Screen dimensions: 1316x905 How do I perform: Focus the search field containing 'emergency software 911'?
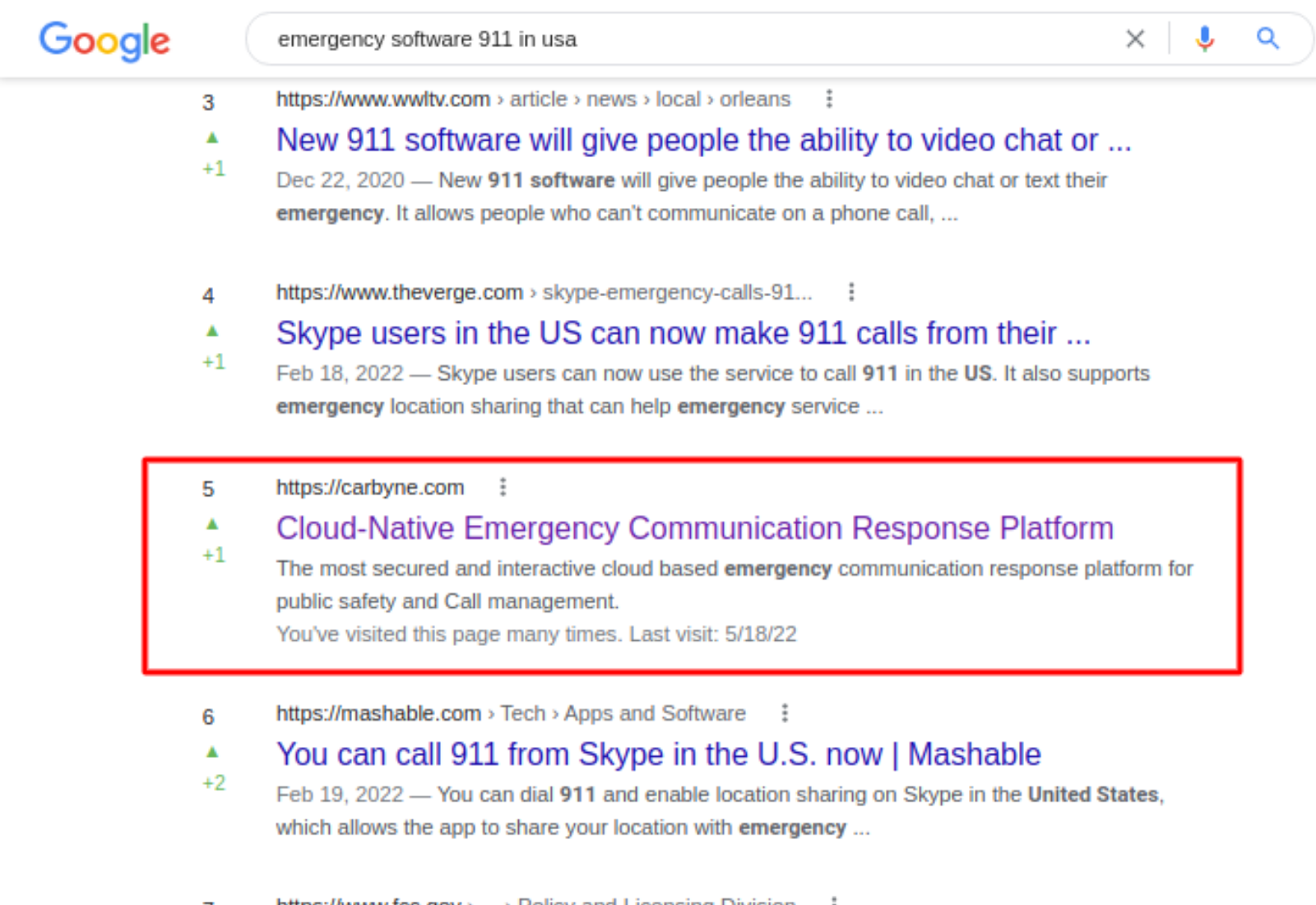(658, 39)
